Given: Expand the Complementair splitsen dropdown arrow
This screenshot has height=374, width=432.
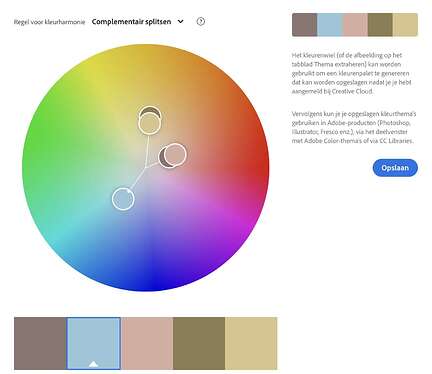Looking at the screenshot, I should (180, 21).
